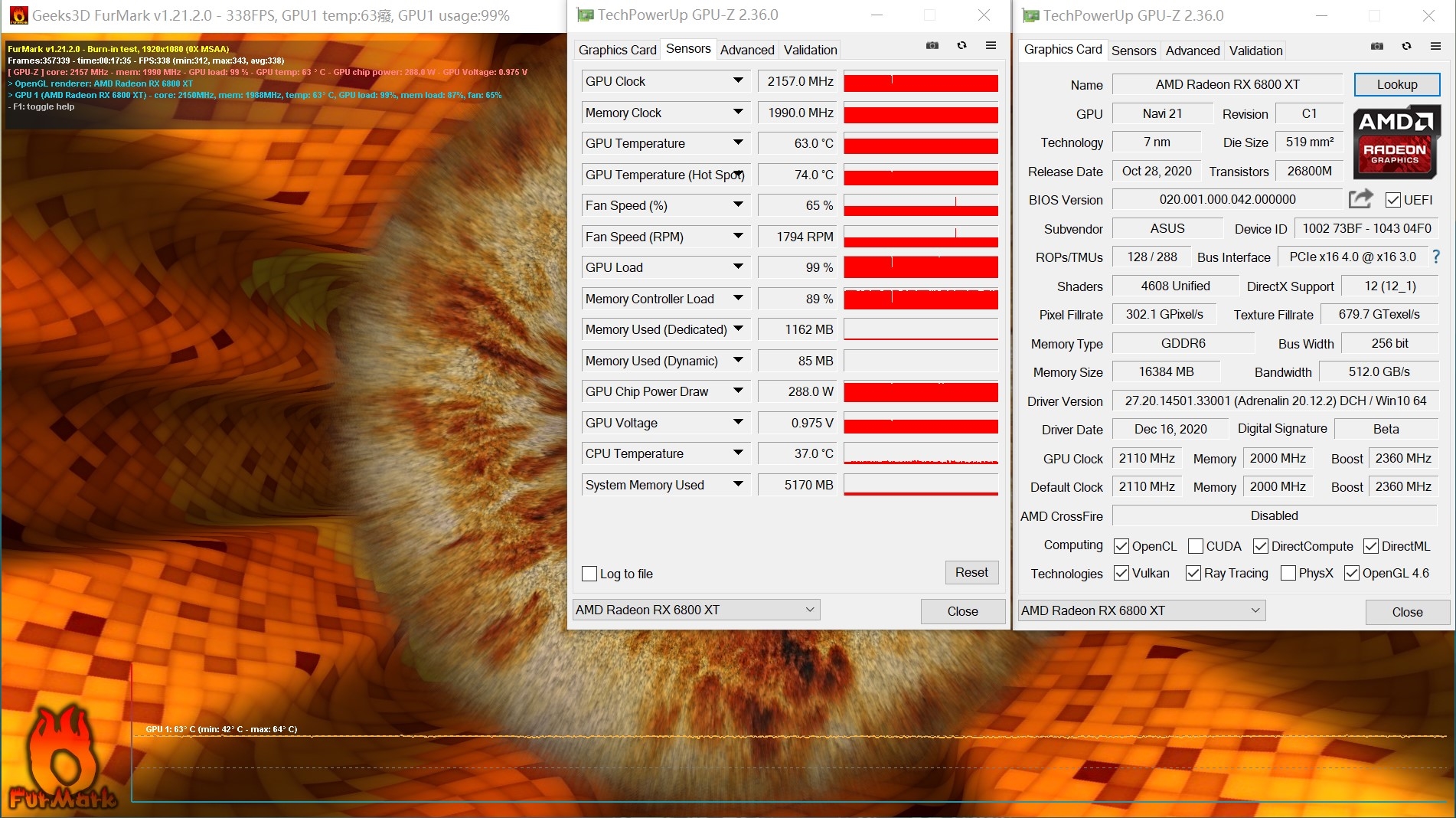Click the BIOS Version value field
Viewport: 1456px width, 818px height.
[1227, 199]
